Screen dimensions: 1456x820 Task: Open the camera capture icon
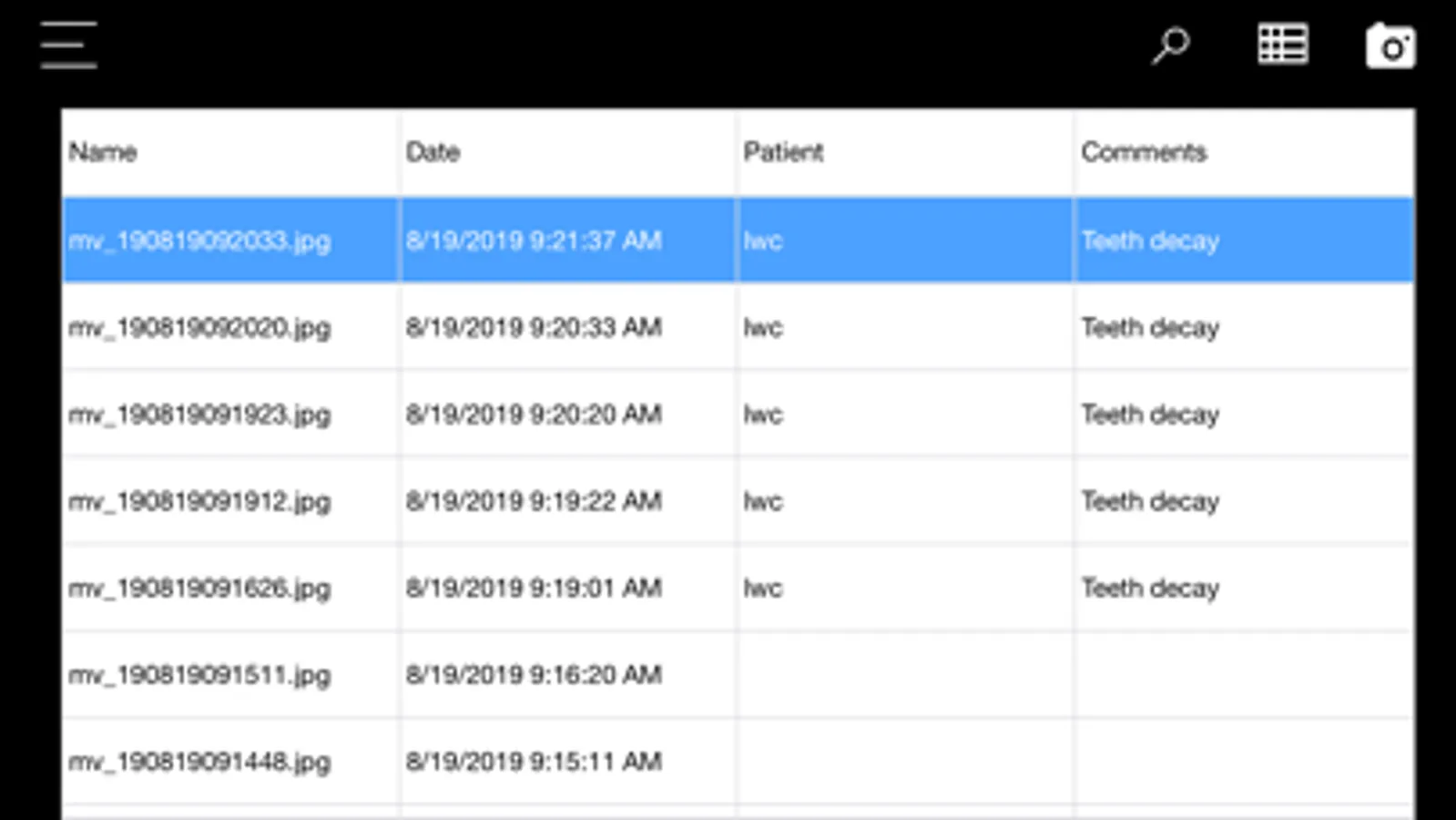[x=1391, y=45]
